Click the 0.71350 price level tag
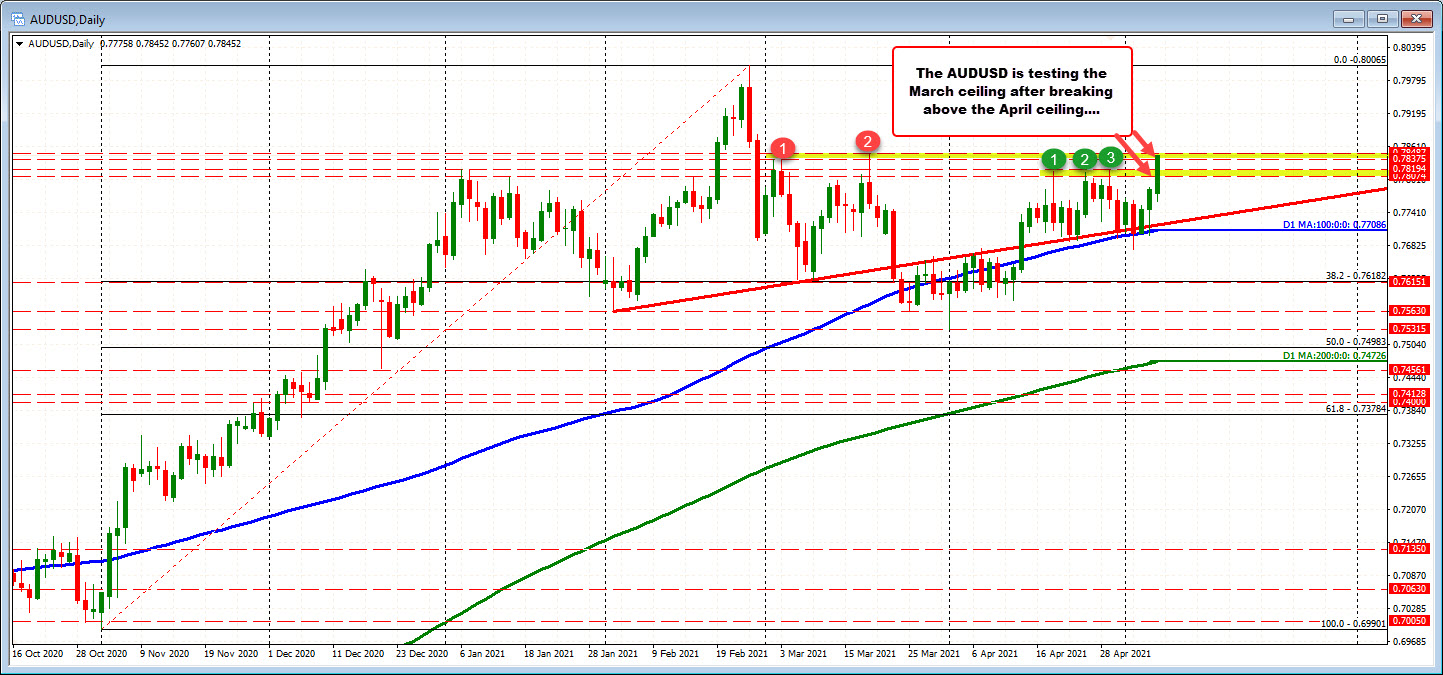Image resolution: width=1443 pixels, height=675 pixels. click(1411, 549)
